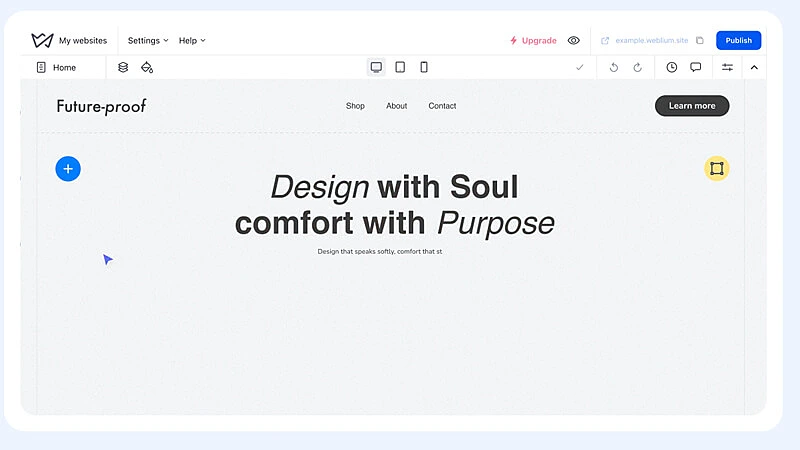Click the redo arrow icon

pos(637,67)
